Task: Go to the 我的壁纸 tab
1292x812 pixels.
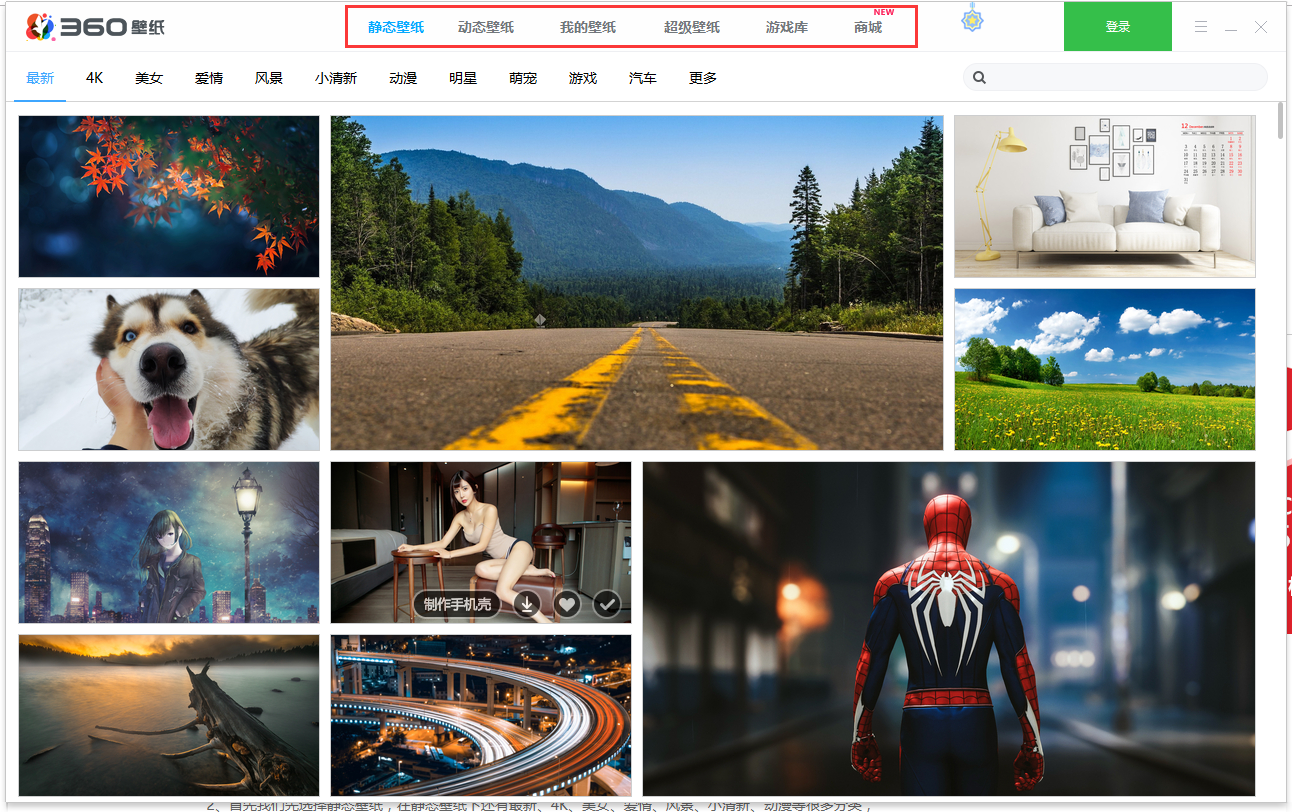Action: (588, 27)
